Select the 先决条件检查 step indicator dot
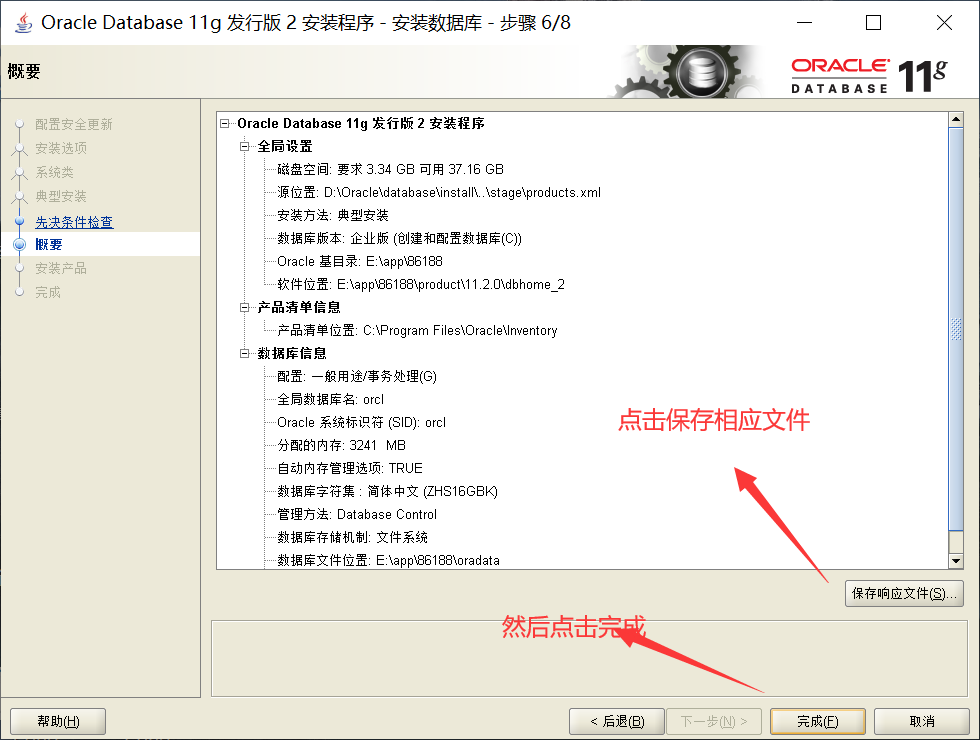This screenshot has width=980, height=740. point(20,220)
